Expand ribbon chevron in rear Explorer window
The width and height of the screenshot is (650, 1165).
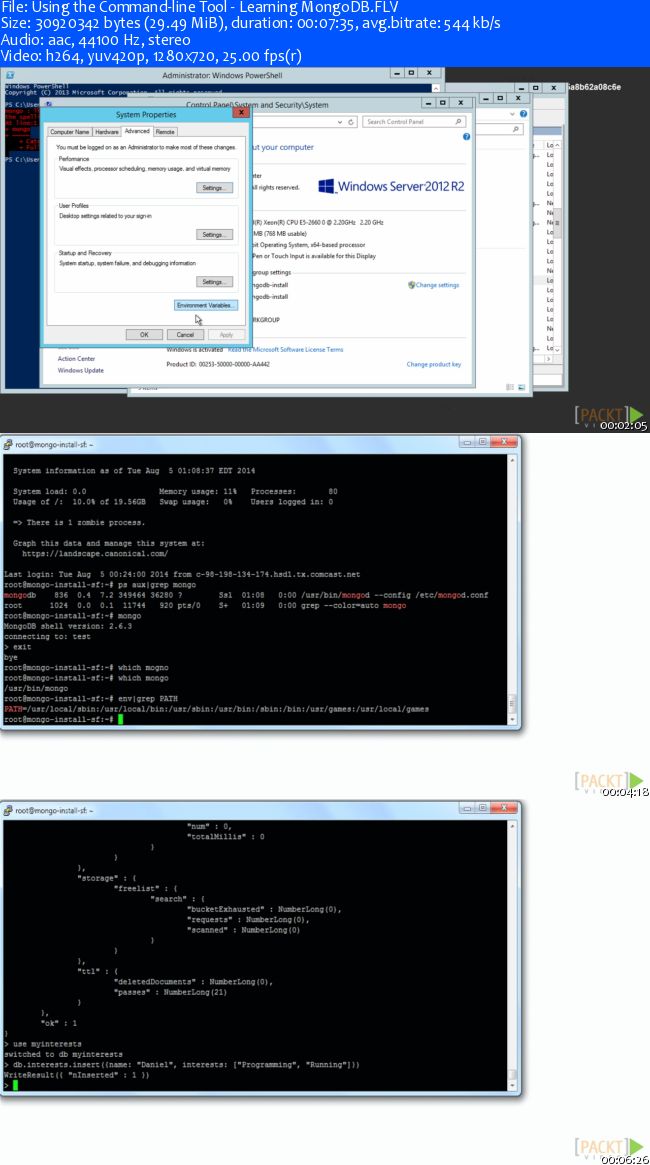513,114
